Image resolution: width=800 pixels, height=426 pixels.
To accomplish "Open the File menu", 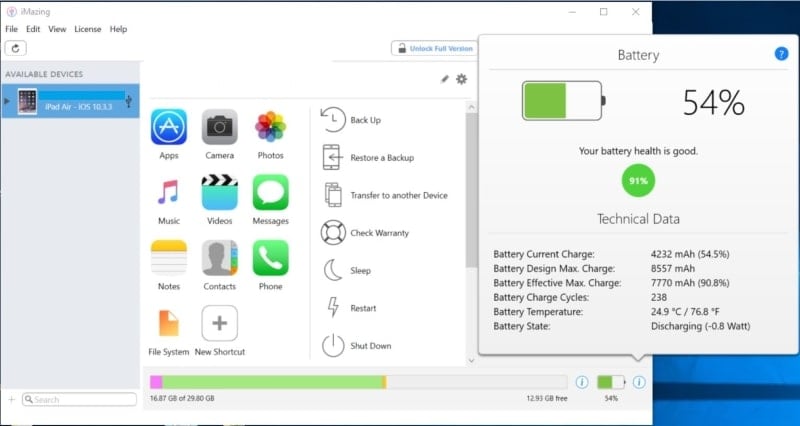I will 11,29.
